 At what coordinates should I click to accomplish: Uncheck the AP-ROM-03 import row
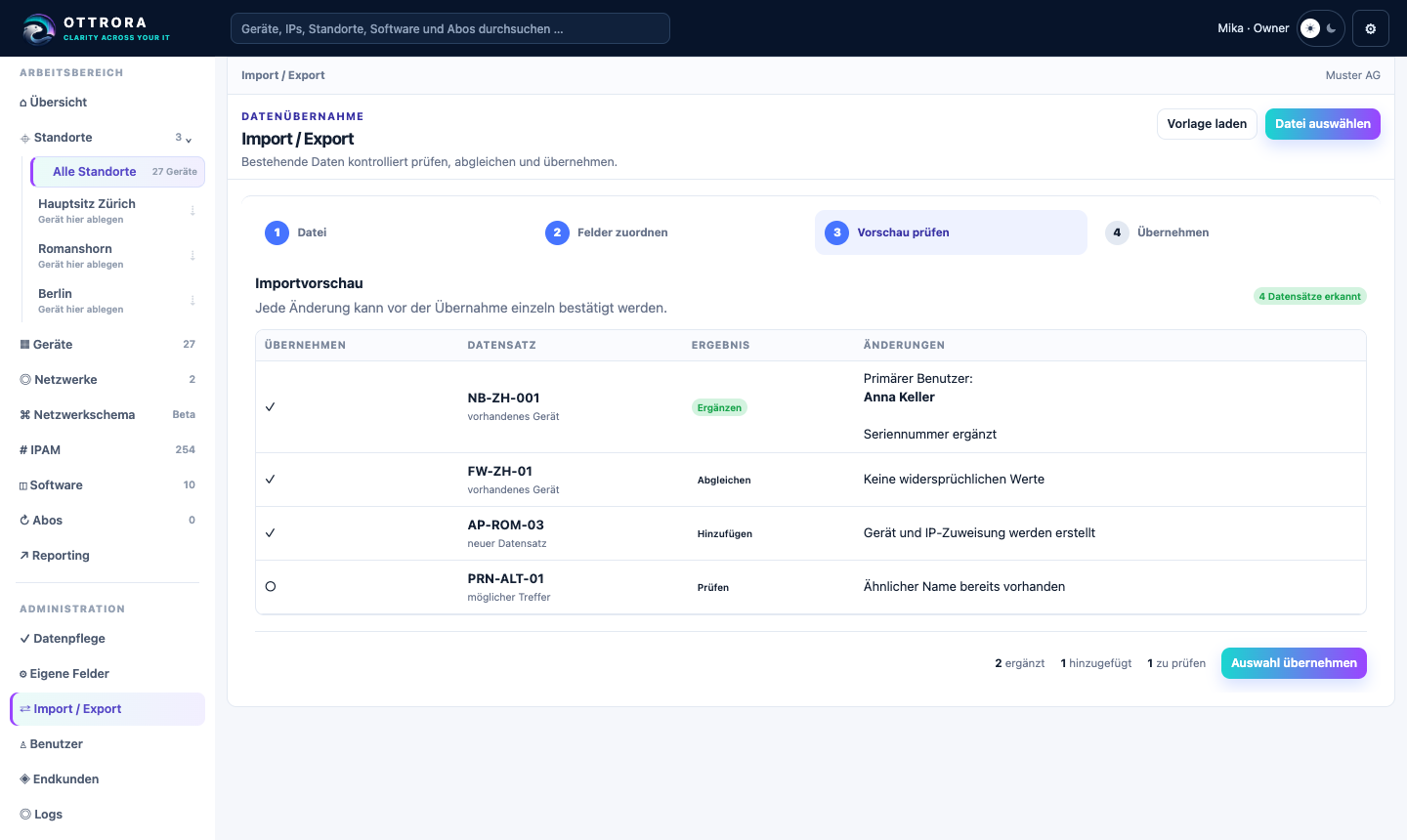coord(271,533)
